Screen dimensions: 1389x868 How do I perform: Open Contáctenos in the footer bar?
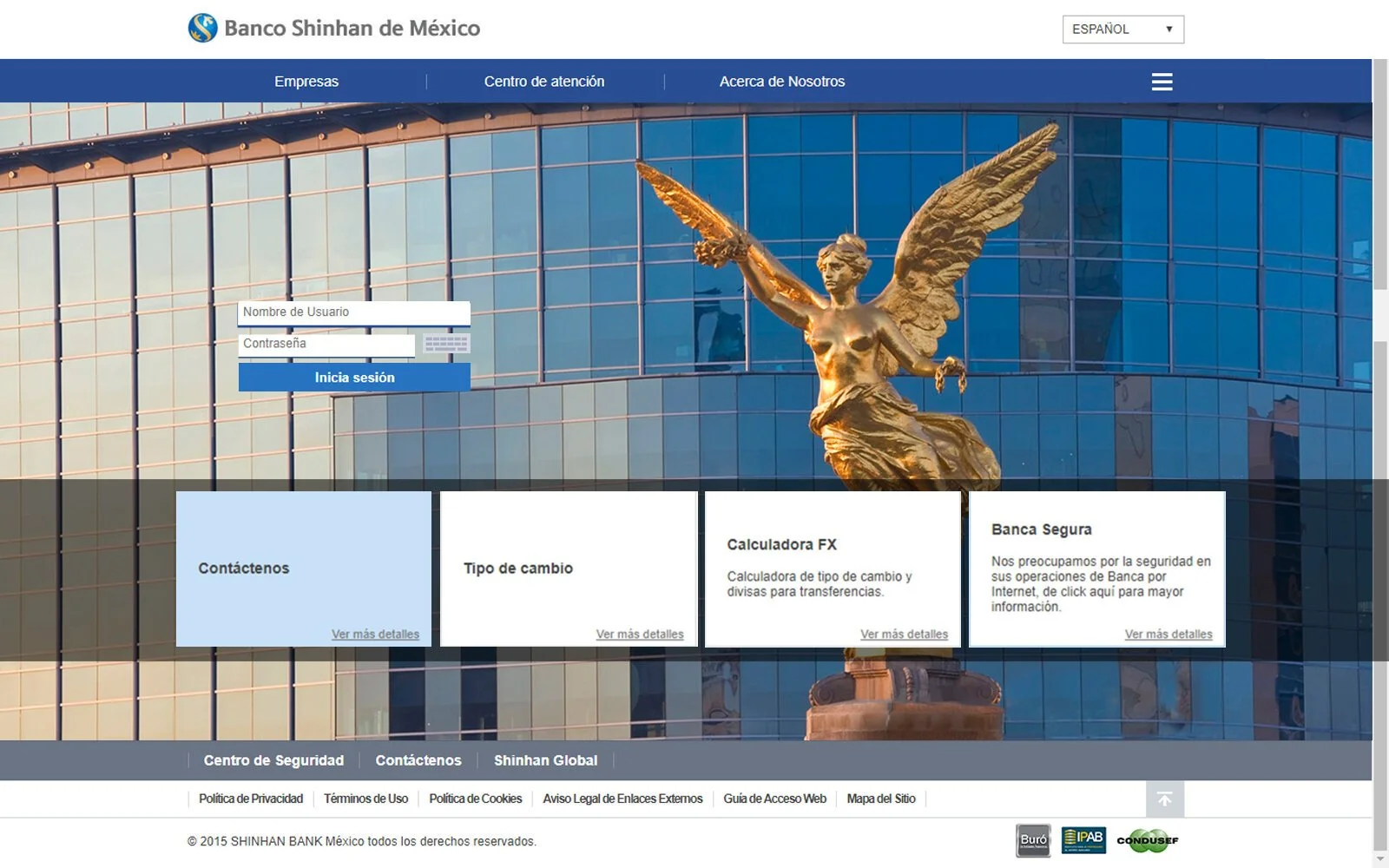pyautogui.click(x=418, y=760)
